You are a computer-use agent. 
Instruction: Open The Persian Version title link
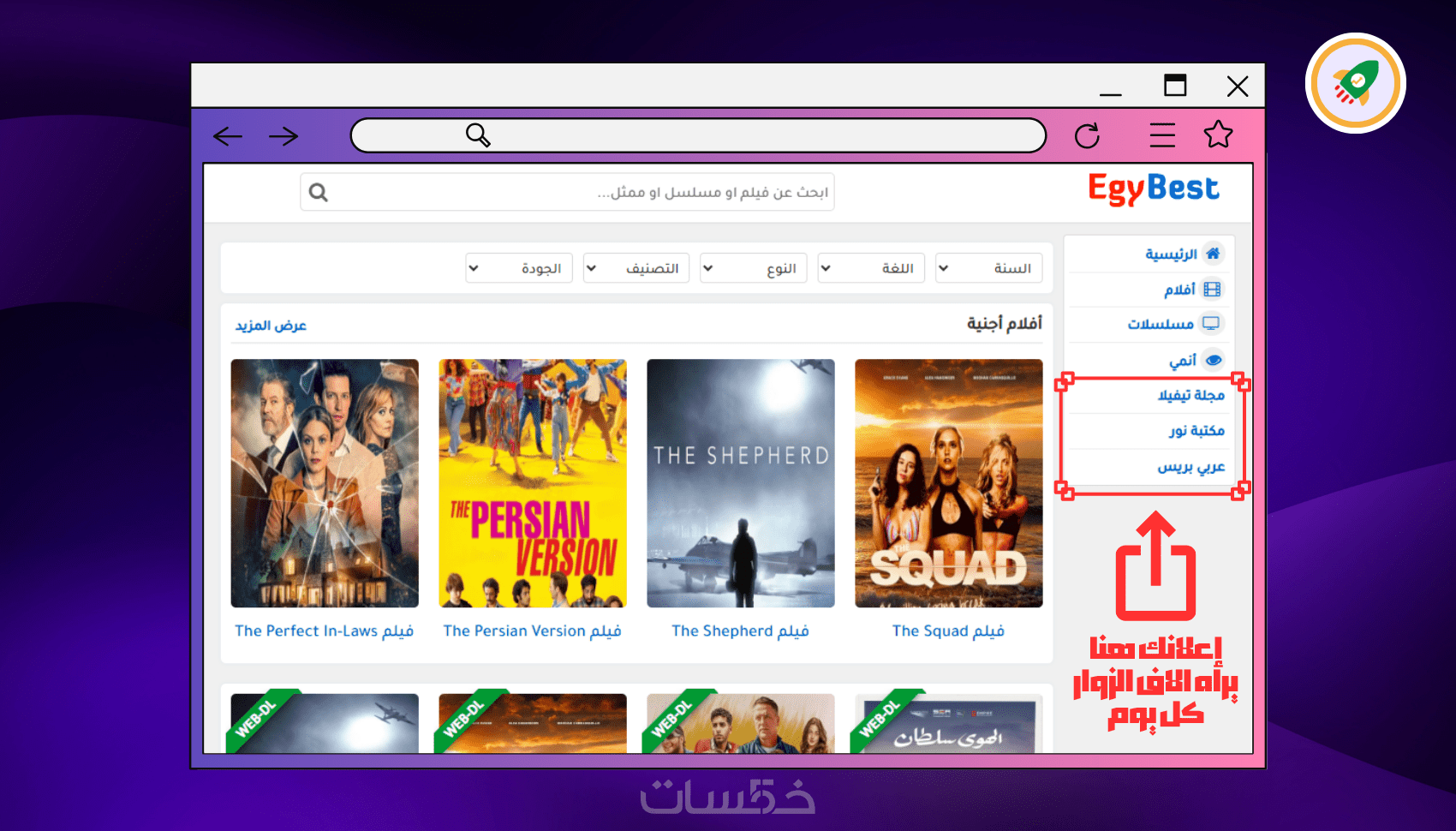tap(532, 631)
